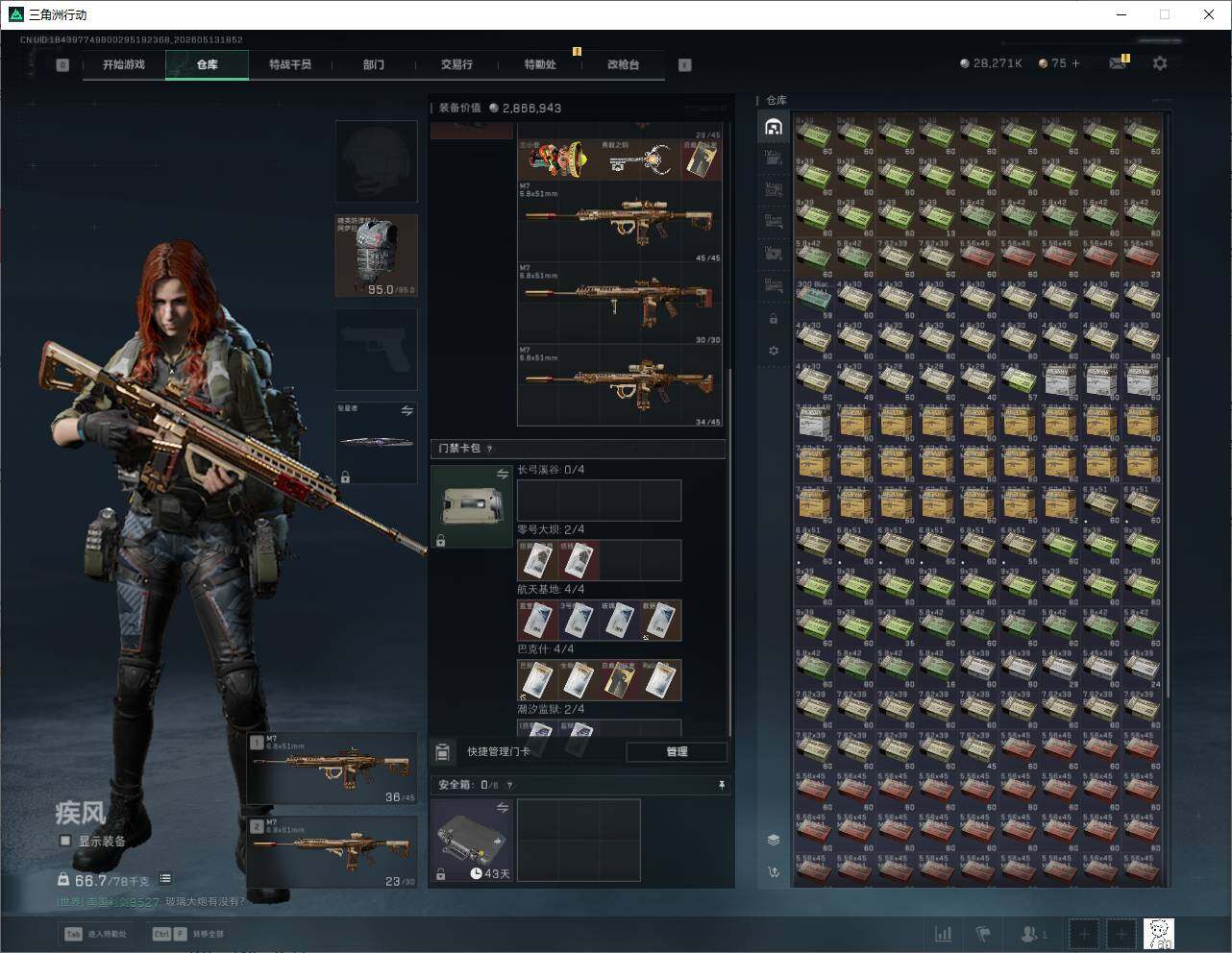Swap the safe box using its arrows icon
This screenshot has width=1232, height=953.
(x=502, y=808)
